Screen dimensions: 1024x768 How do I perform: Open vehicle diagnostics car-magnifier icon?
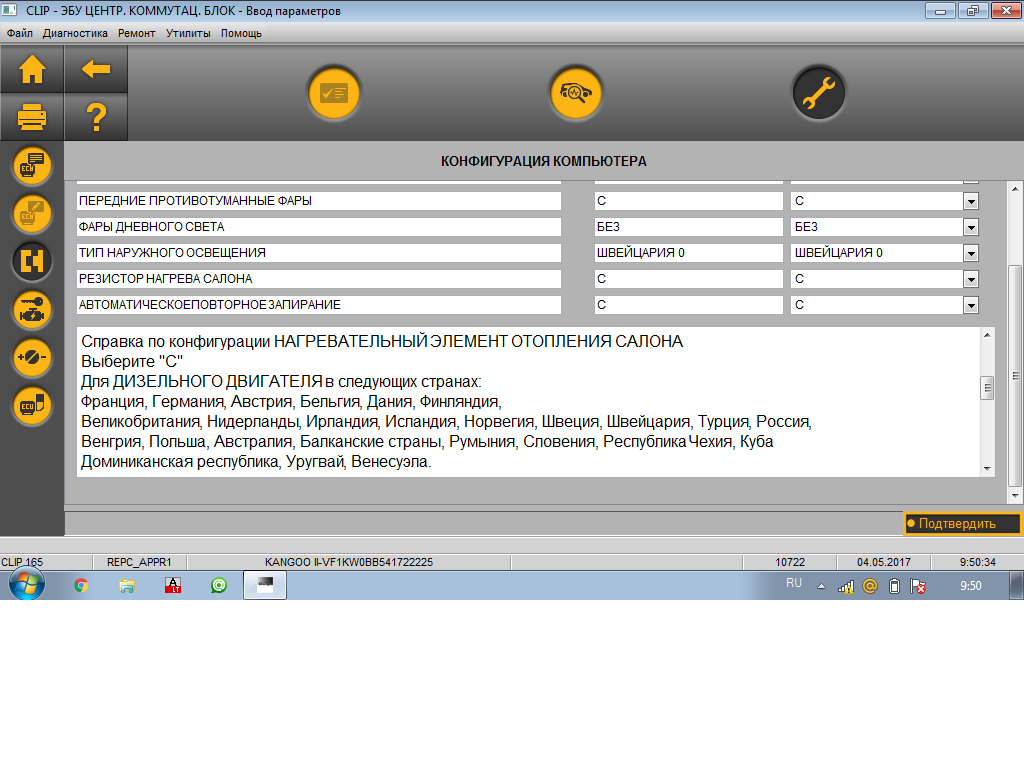[576, 93]
